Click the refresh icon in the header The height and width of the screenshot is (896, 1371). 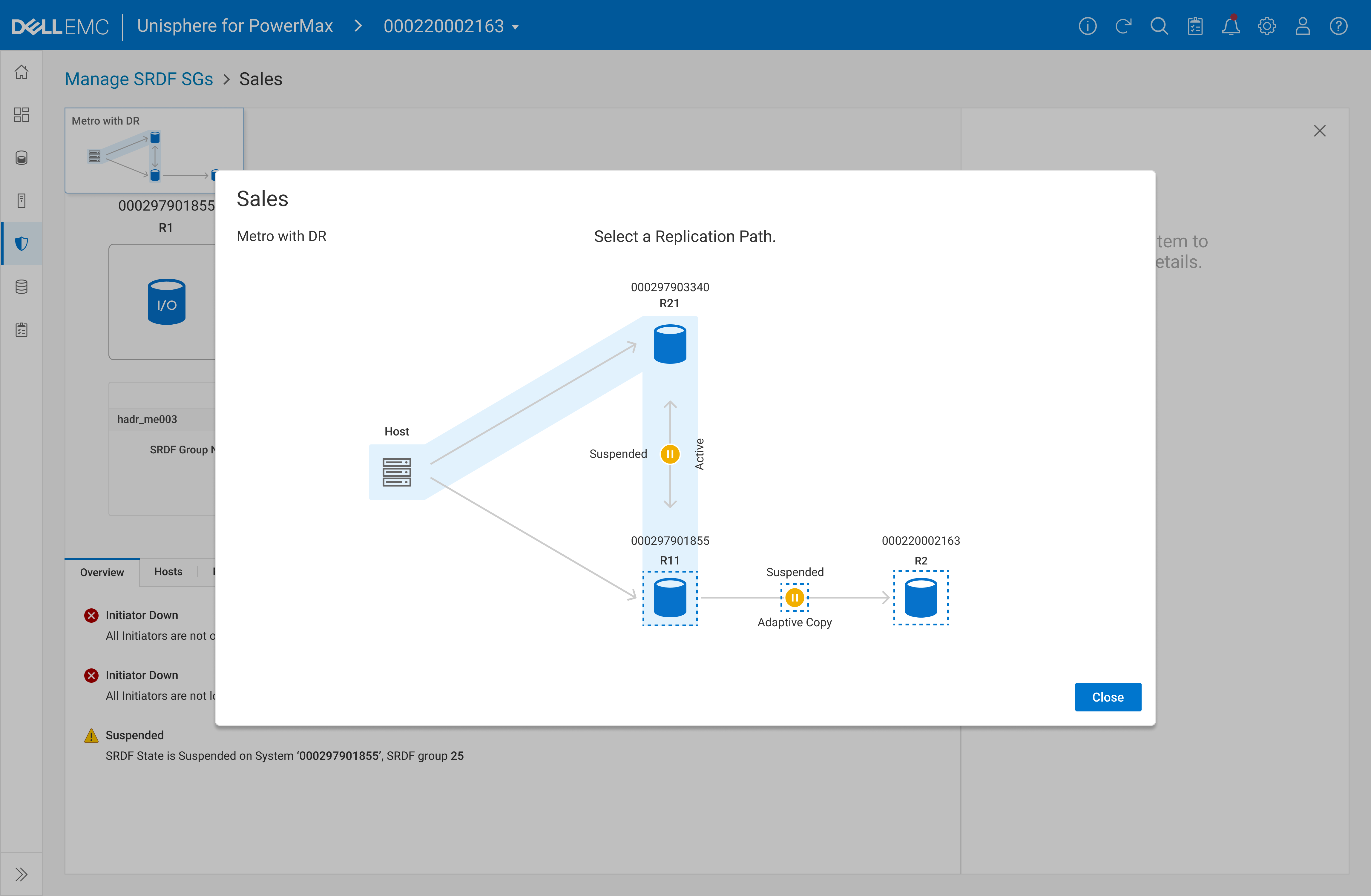[x=1123, y=26]
